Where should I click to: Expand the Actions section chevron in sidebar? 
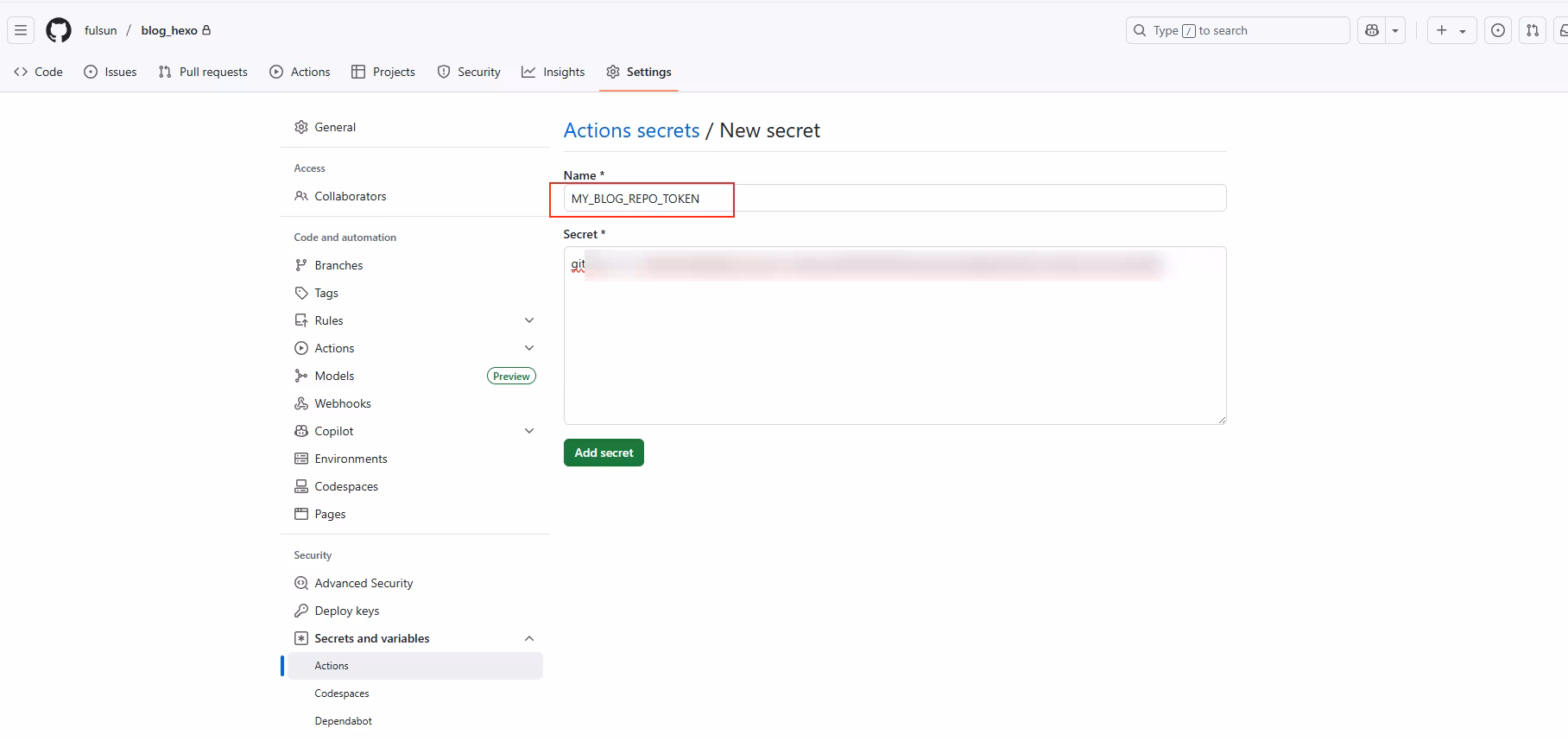pyautogui.click(x=529, y=348)
